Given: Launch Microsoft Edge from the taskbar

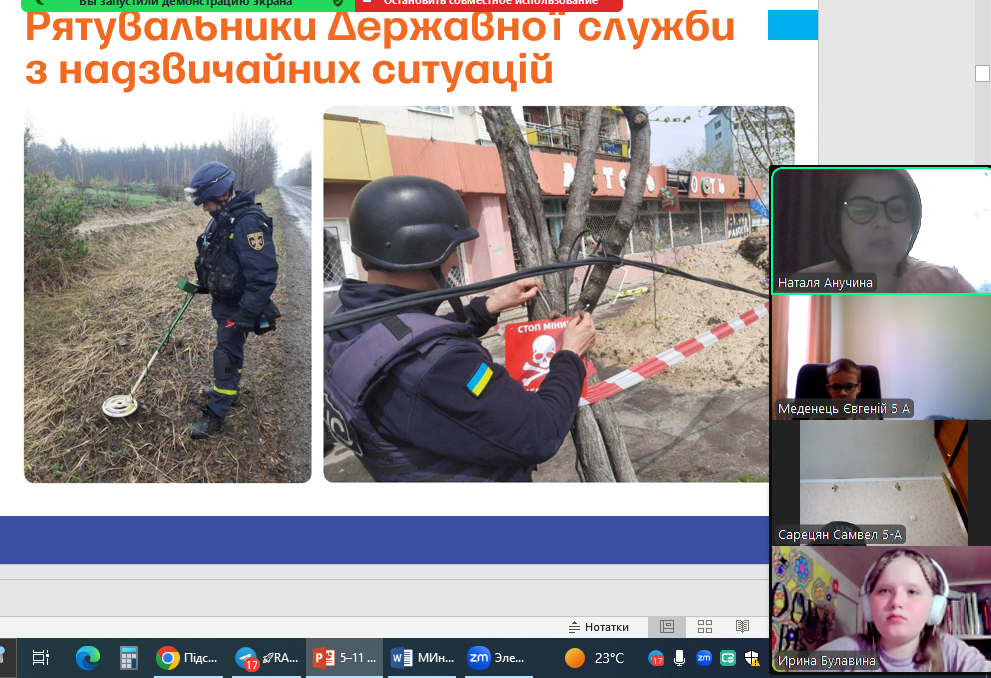Looking at the screenshot, I should [87, 658].
